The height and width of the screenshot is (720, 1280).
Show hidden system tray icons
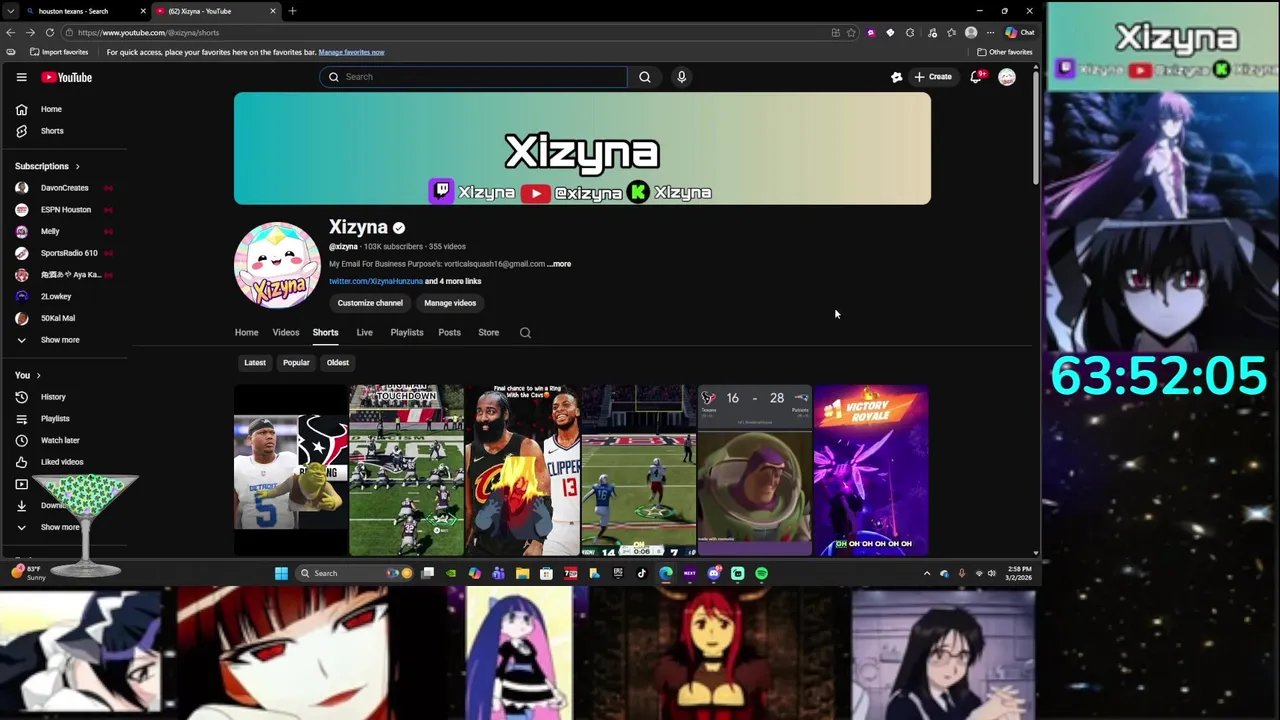pyautogui.click(x=927, y=573)
